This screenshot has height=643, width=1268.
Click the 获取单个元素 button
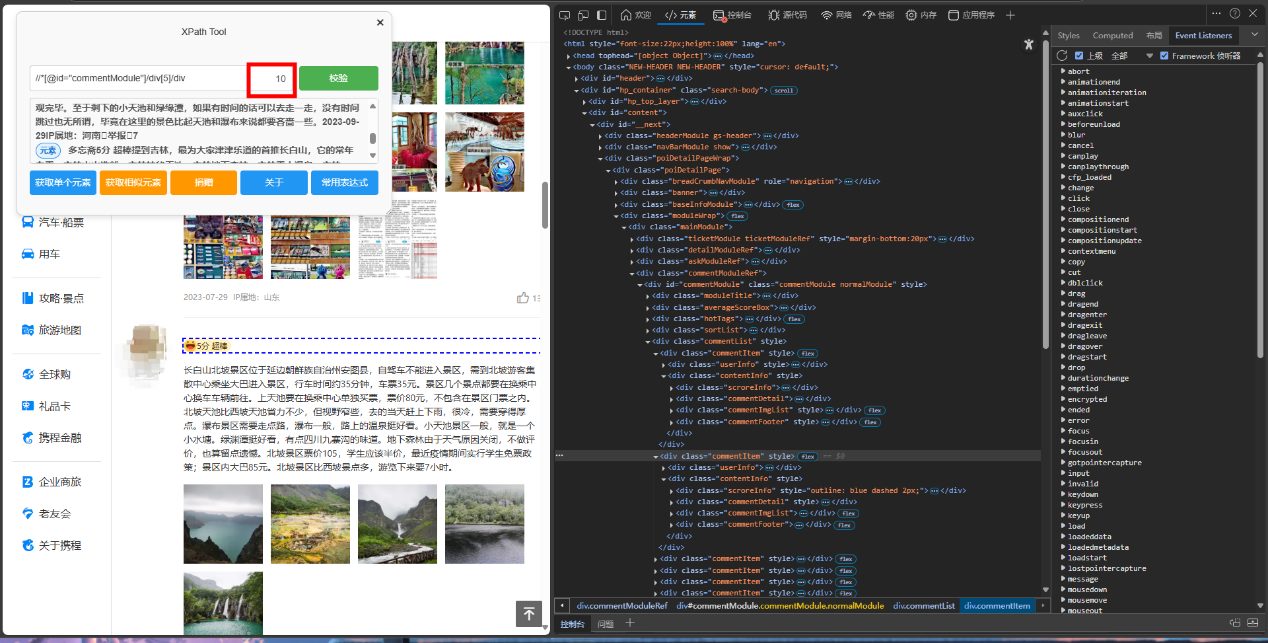pyautogui.click(x=63, y=183)
